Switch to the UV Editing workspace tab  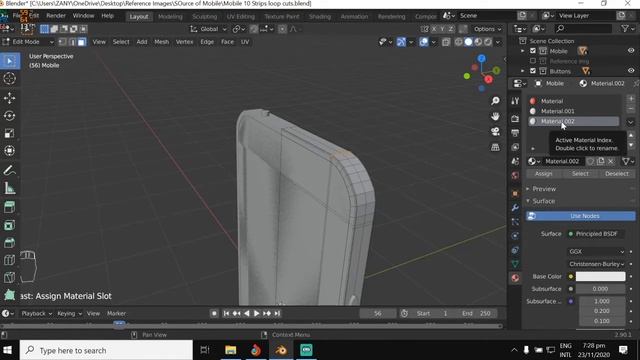[240, 17]
